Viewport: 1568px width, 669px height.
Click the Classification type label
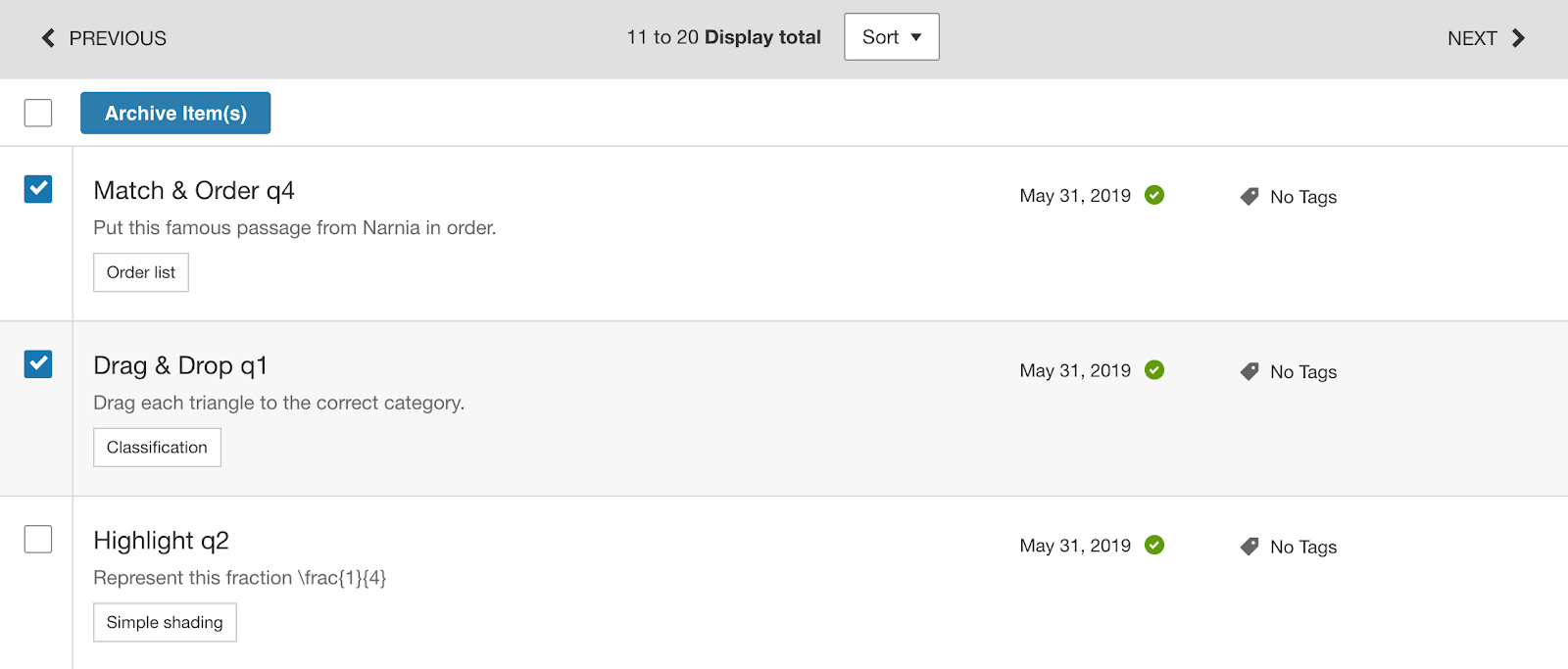[x=157, y=448]
